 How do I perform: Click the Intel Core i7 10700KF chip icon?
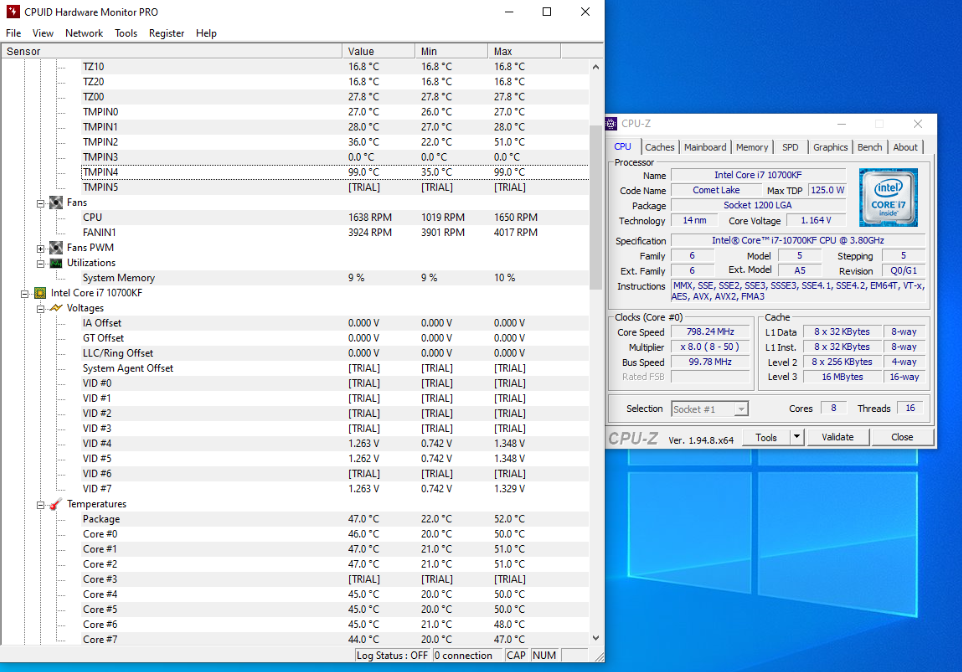[40, 293]
